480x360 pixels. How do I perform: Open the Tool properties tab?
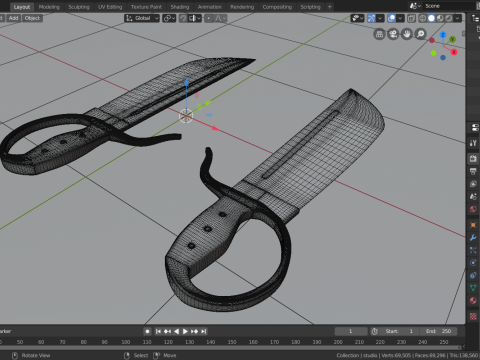[x=473, y=143]
